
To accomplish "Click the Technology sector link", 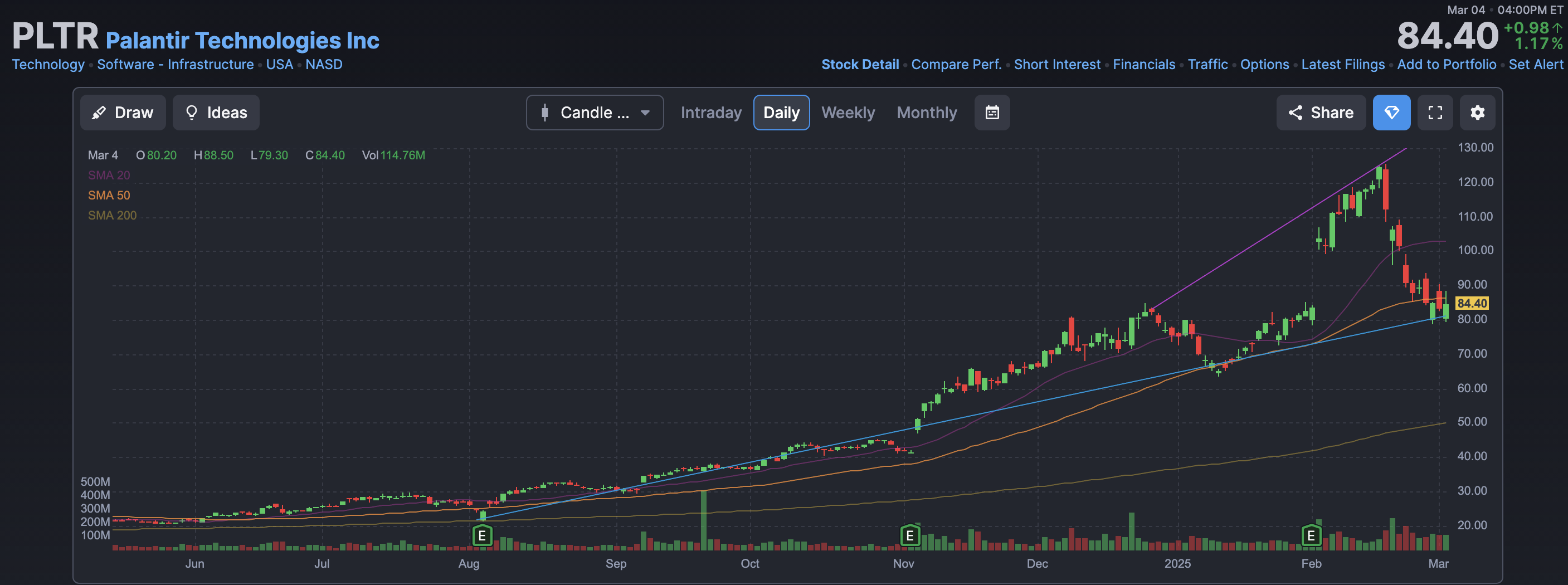I will pos(48,65).
